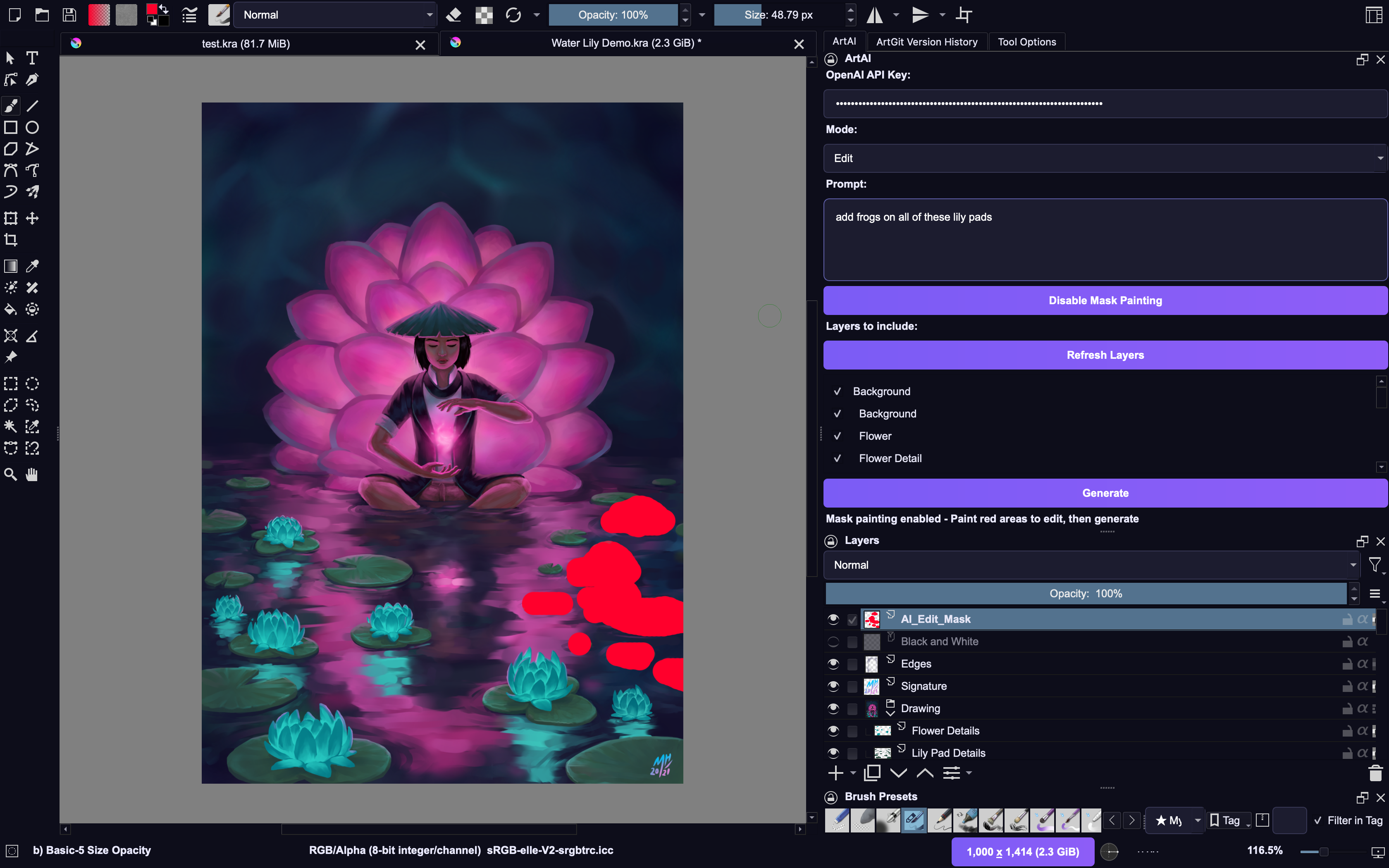Toggle Eraser mode in top toolbar

tap(453, 15)
